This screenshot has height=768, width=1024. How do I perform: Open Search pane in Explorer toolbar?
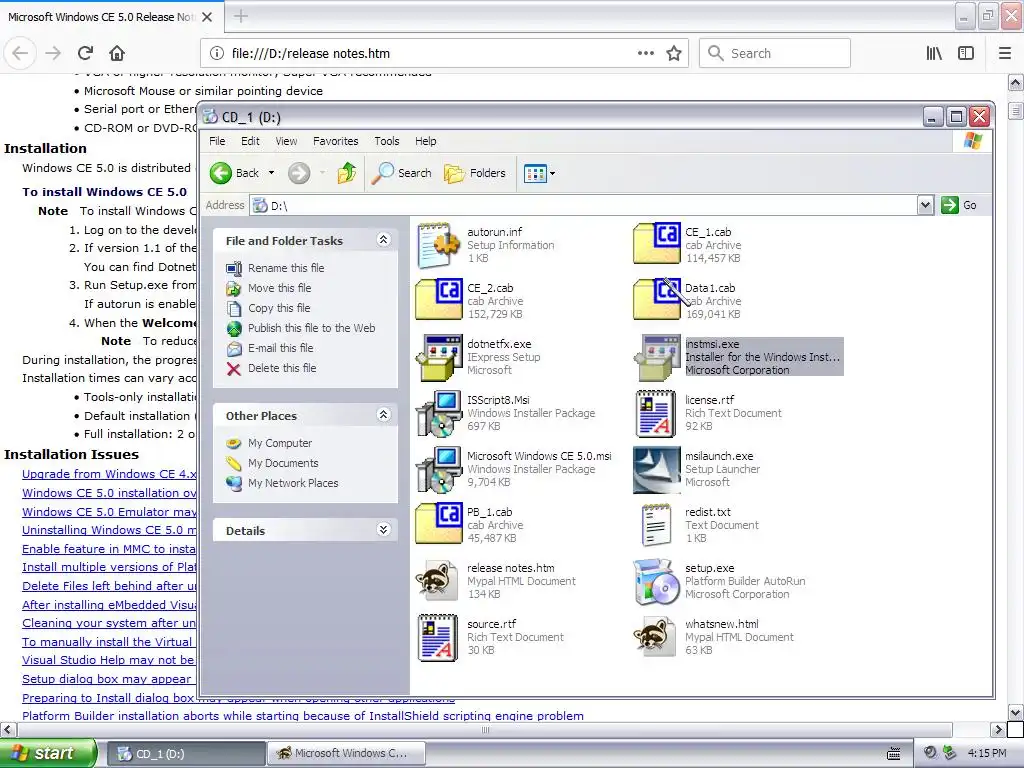click(x=402, y=173)
